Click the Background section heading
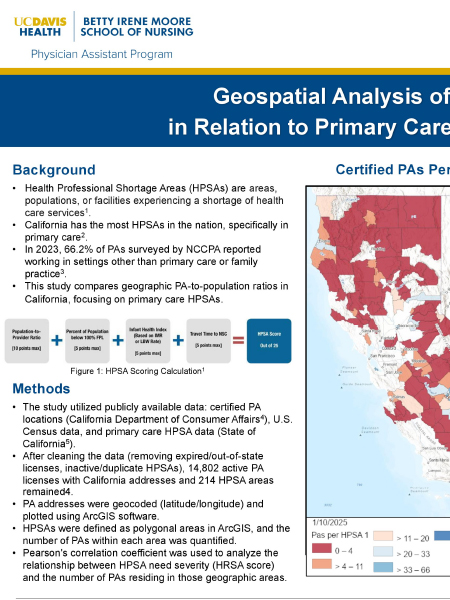The height and width of the screenshot is (600, 450). (54, 170)
